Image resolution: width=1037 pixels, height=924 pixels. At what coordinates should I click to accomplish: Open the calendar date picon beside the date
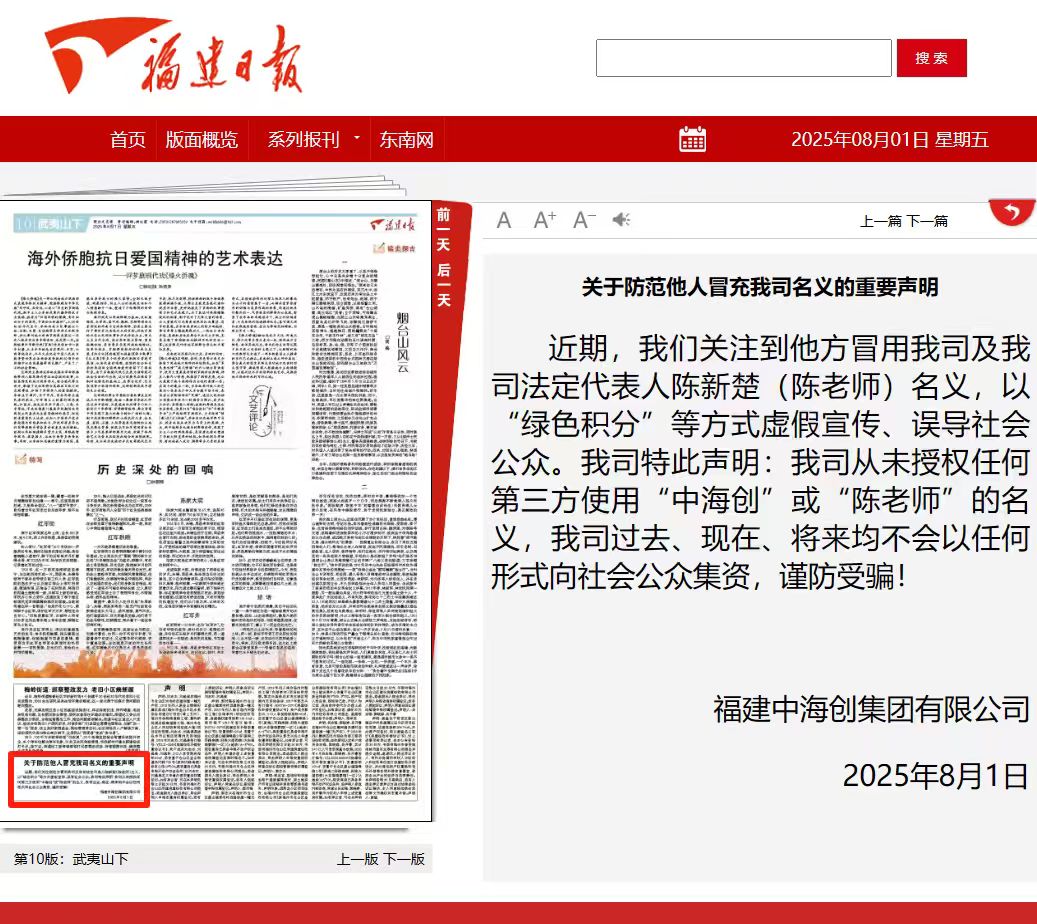click(694, 140)
